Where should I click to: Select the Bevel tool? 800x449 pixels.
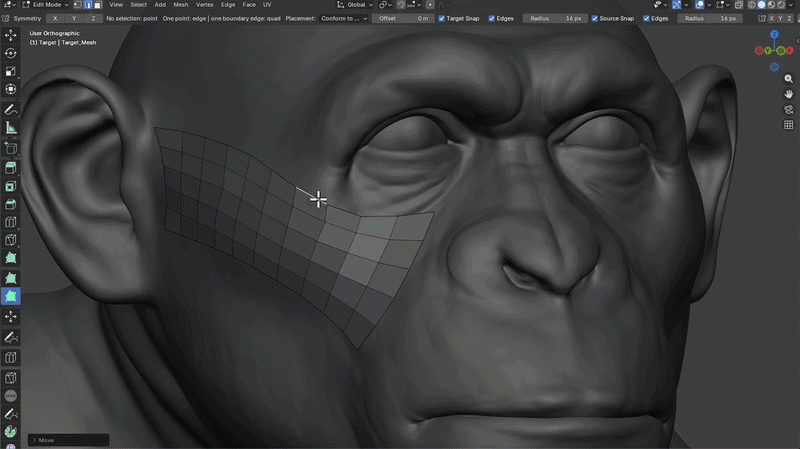11,205
